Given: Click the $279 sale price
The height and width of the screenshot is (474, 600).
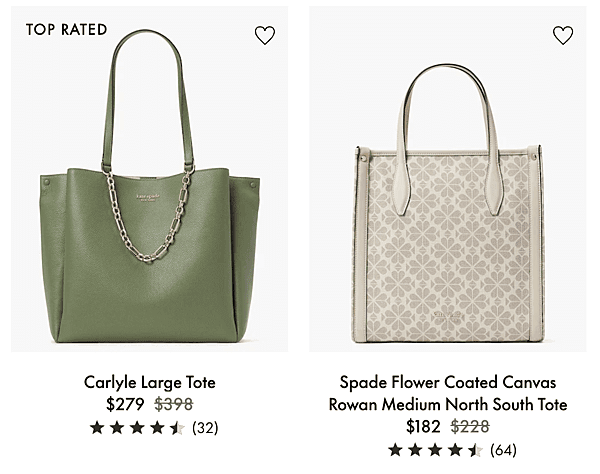Looking at the screenshot, I should [125, 404].
